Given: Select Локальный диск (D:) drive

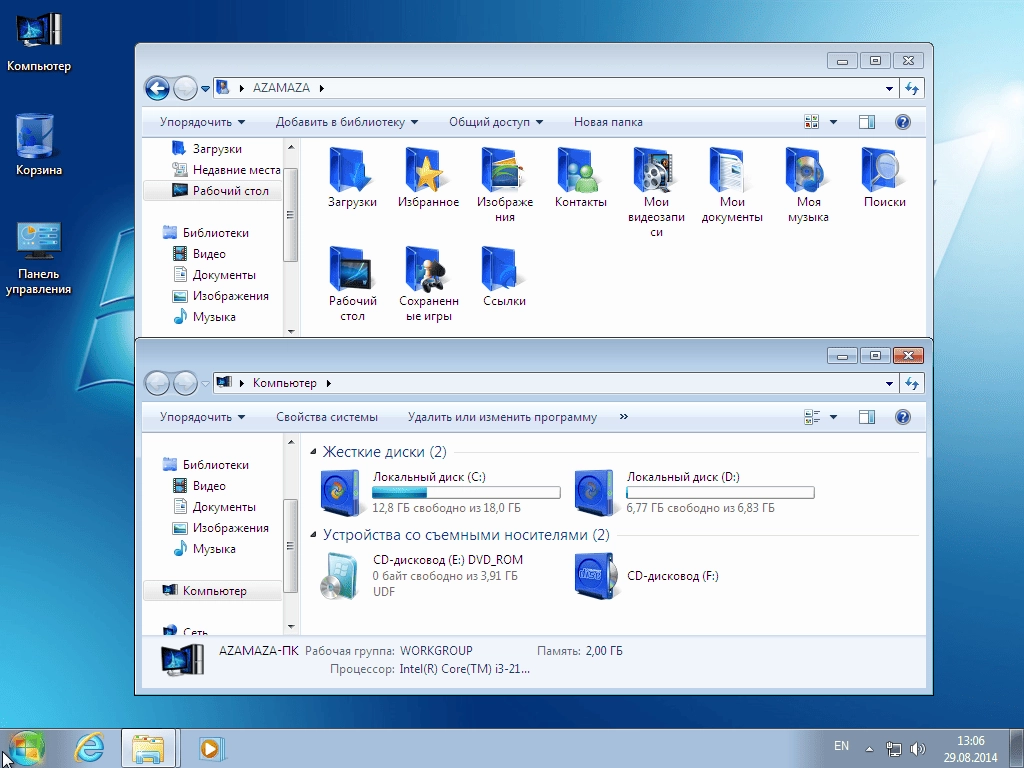Looking at the screenshot, I should 694,492.
